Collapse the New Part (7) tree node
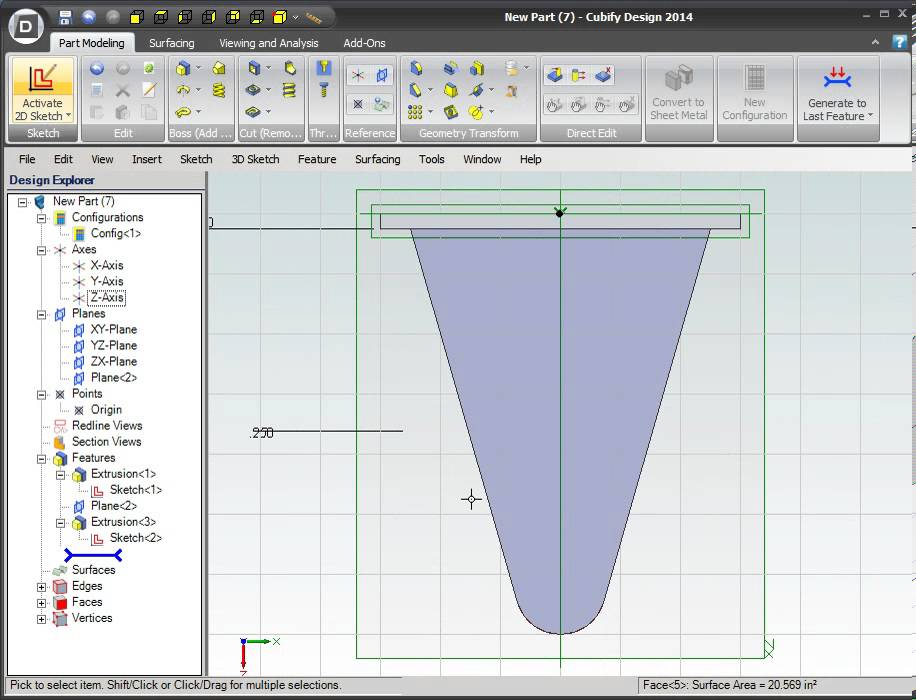The height and width of the screenshot is (700, 916). point(22,202)
